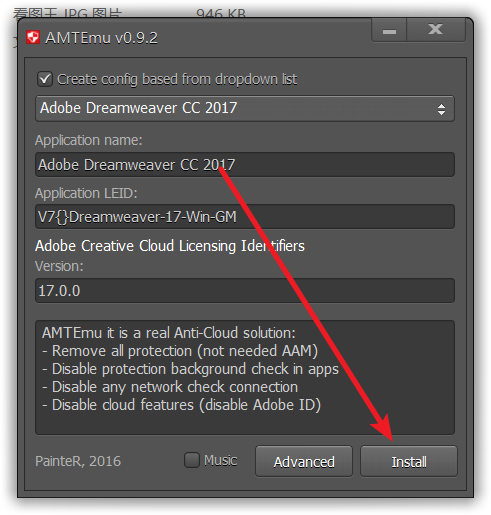Uncheck Create config based from dropdown list
Screen dimensions: 491x515
click(x=45, y=79)
